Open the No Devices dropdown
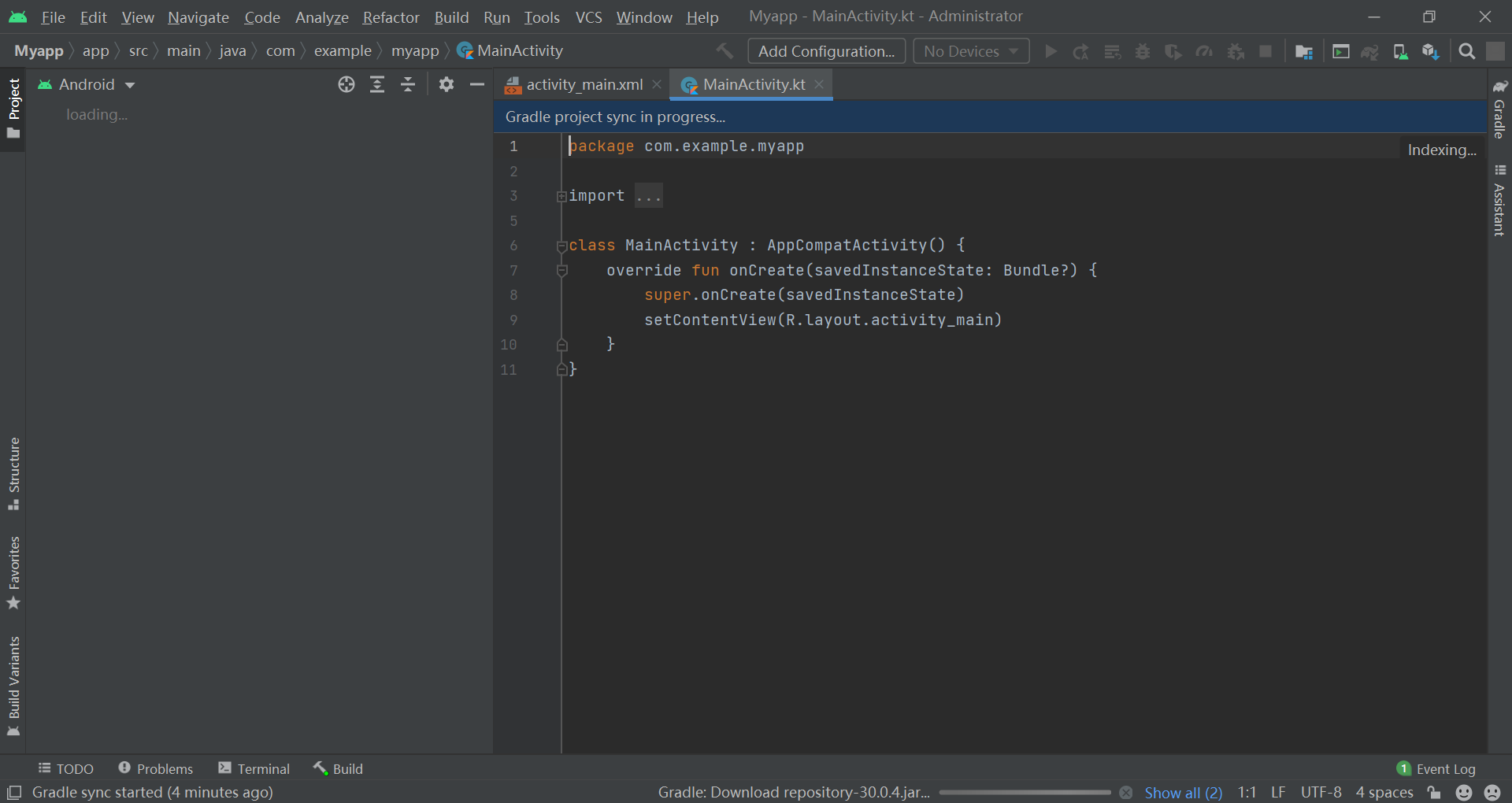This screenshot has width=1512, height=803. click(971, 51)
